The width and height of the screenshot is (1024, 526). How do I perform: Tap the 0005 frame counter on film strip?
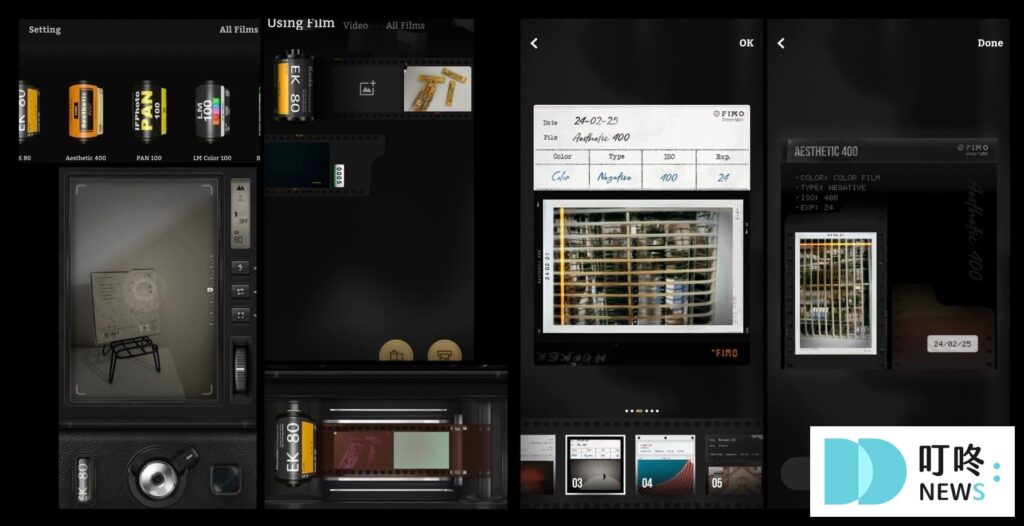tap(339, 175)
